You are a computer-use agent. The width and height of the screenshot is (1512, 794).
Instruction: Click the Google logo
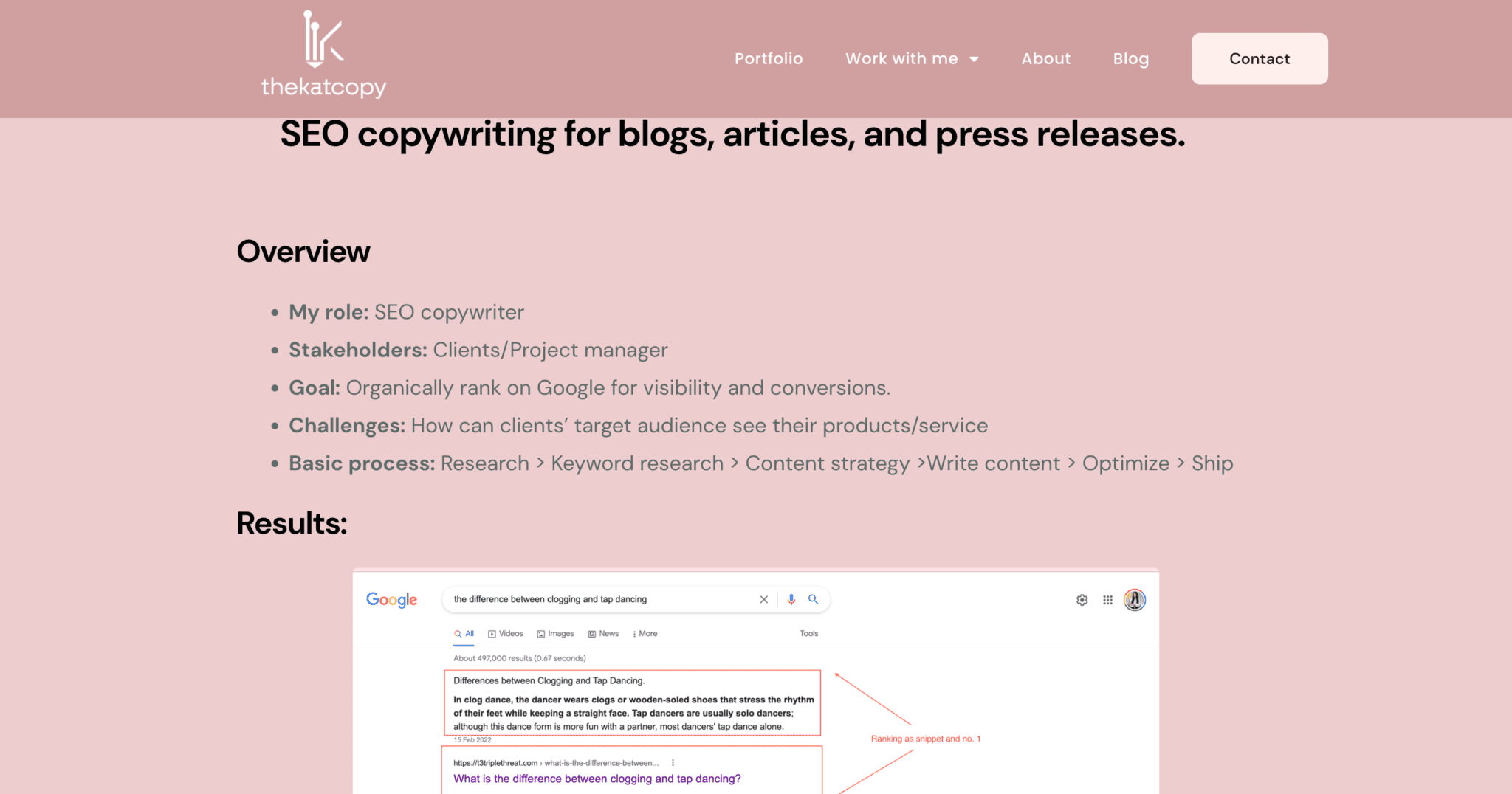click(391, 600)
